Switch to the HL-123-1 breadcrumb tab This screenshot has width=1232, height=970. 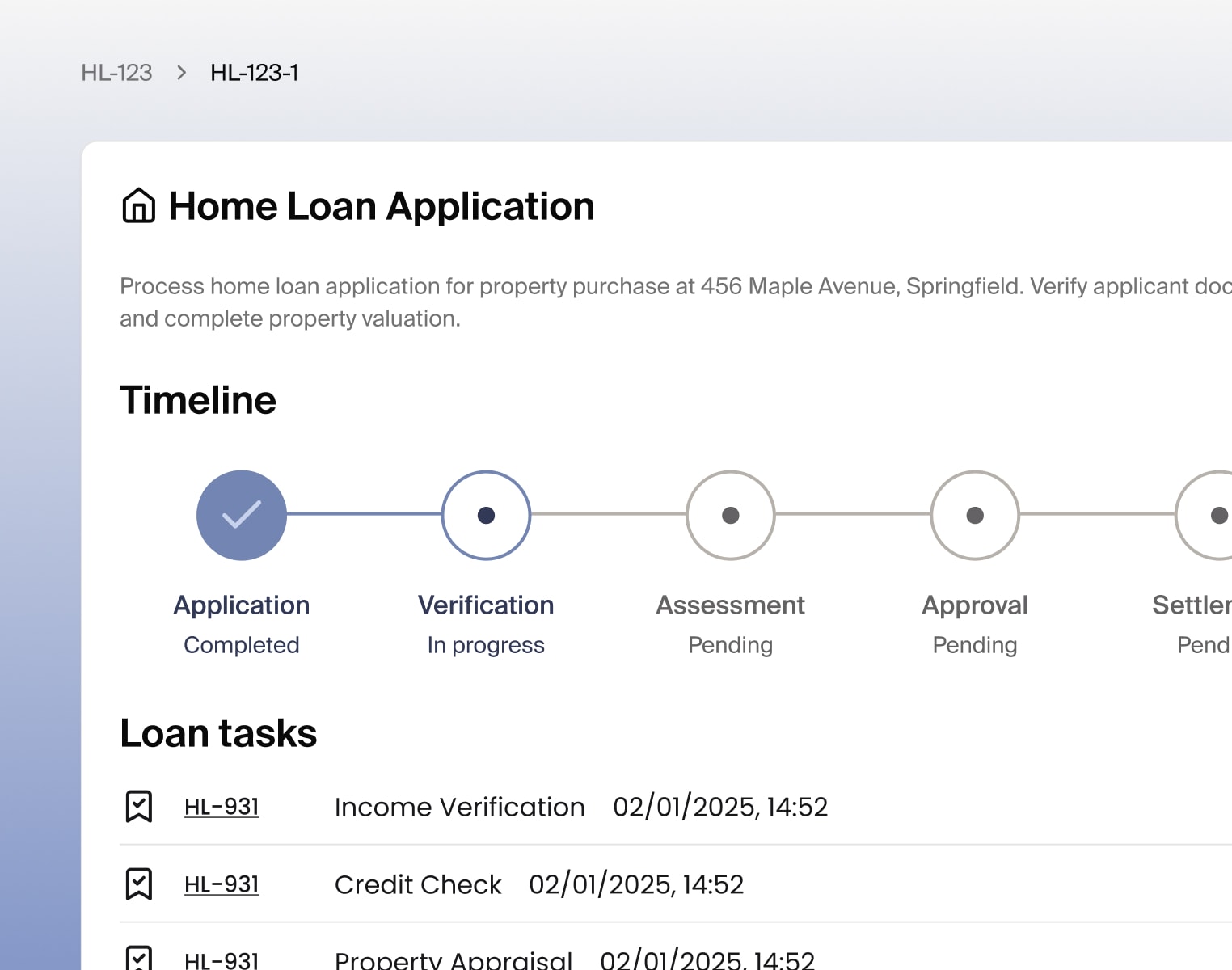click(255, 73)
